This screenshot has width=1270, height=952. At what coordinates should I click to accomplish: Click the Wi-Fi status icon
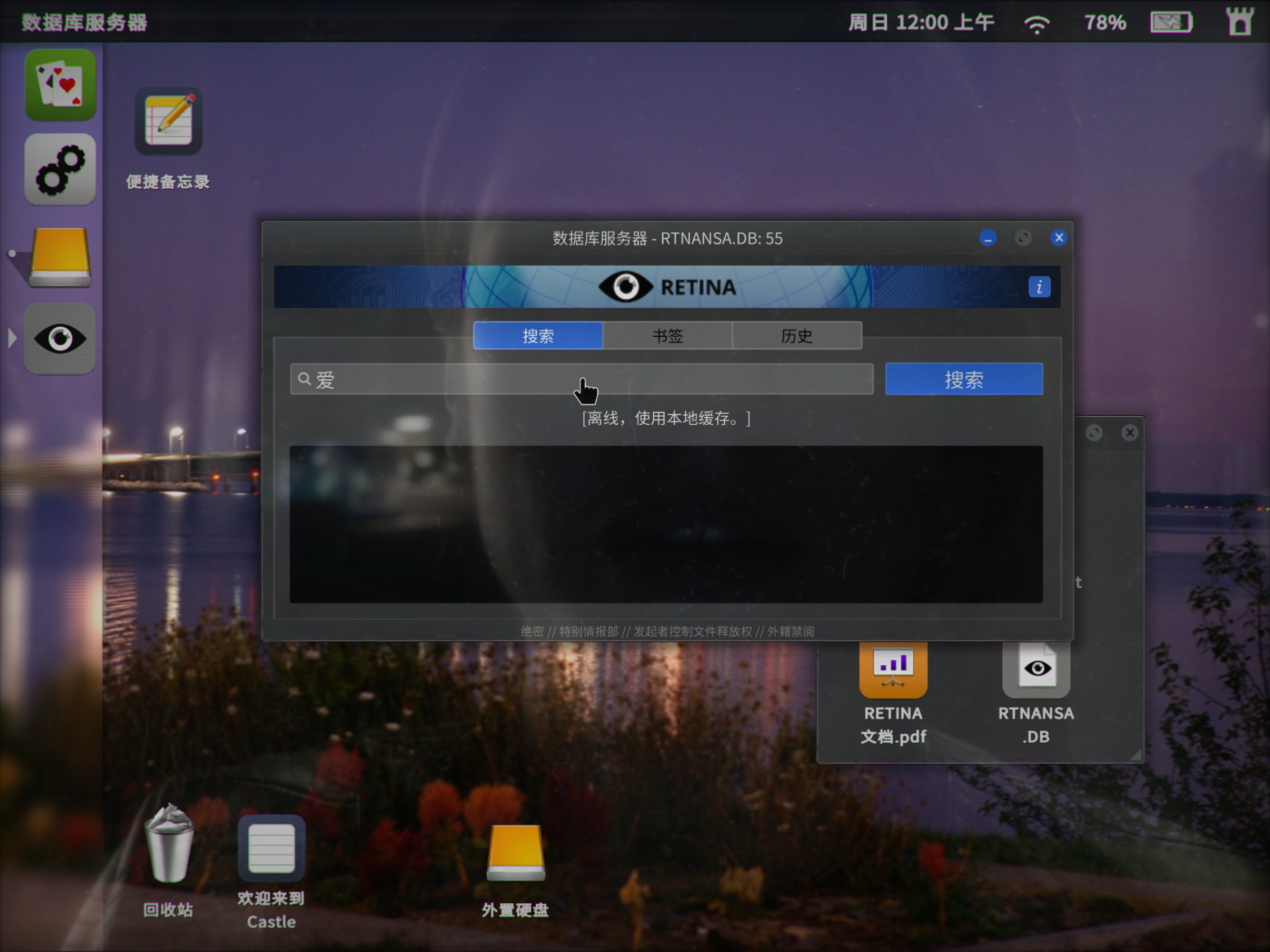[x=1036, y=24]
